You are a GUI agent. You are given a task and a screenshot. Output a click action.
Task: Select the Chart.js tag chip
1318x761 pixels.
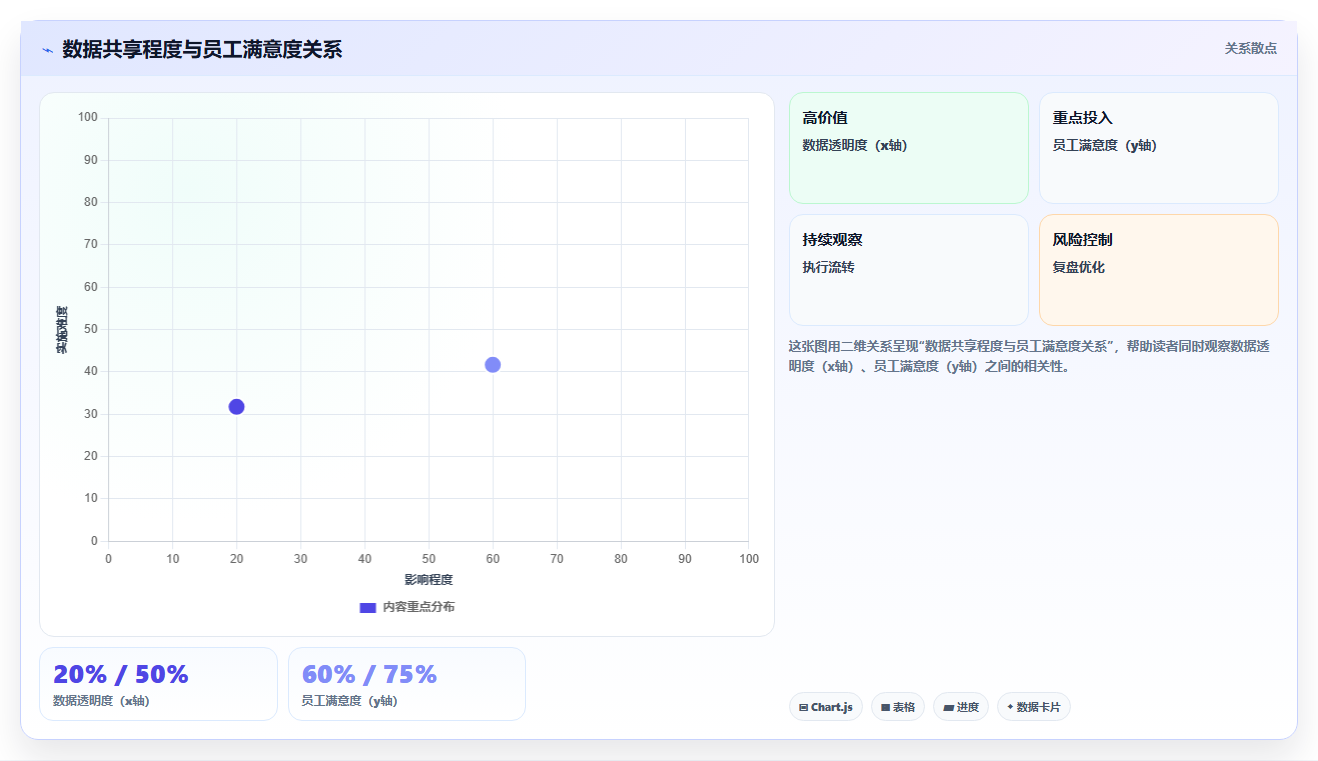click(x=826, y=707)
